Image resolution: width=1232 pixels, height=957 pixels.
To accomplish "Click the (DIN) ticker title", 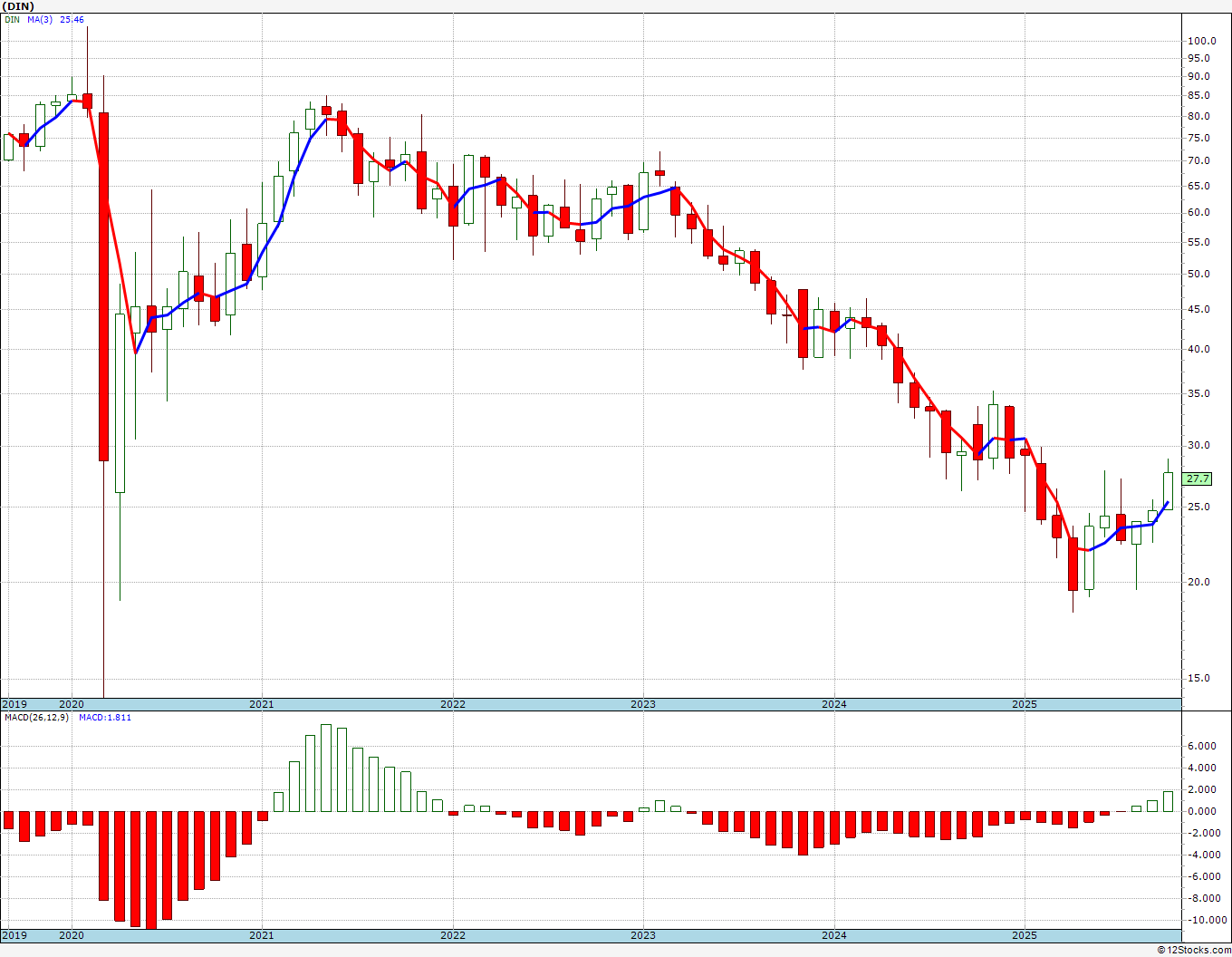I will point(19,5).
